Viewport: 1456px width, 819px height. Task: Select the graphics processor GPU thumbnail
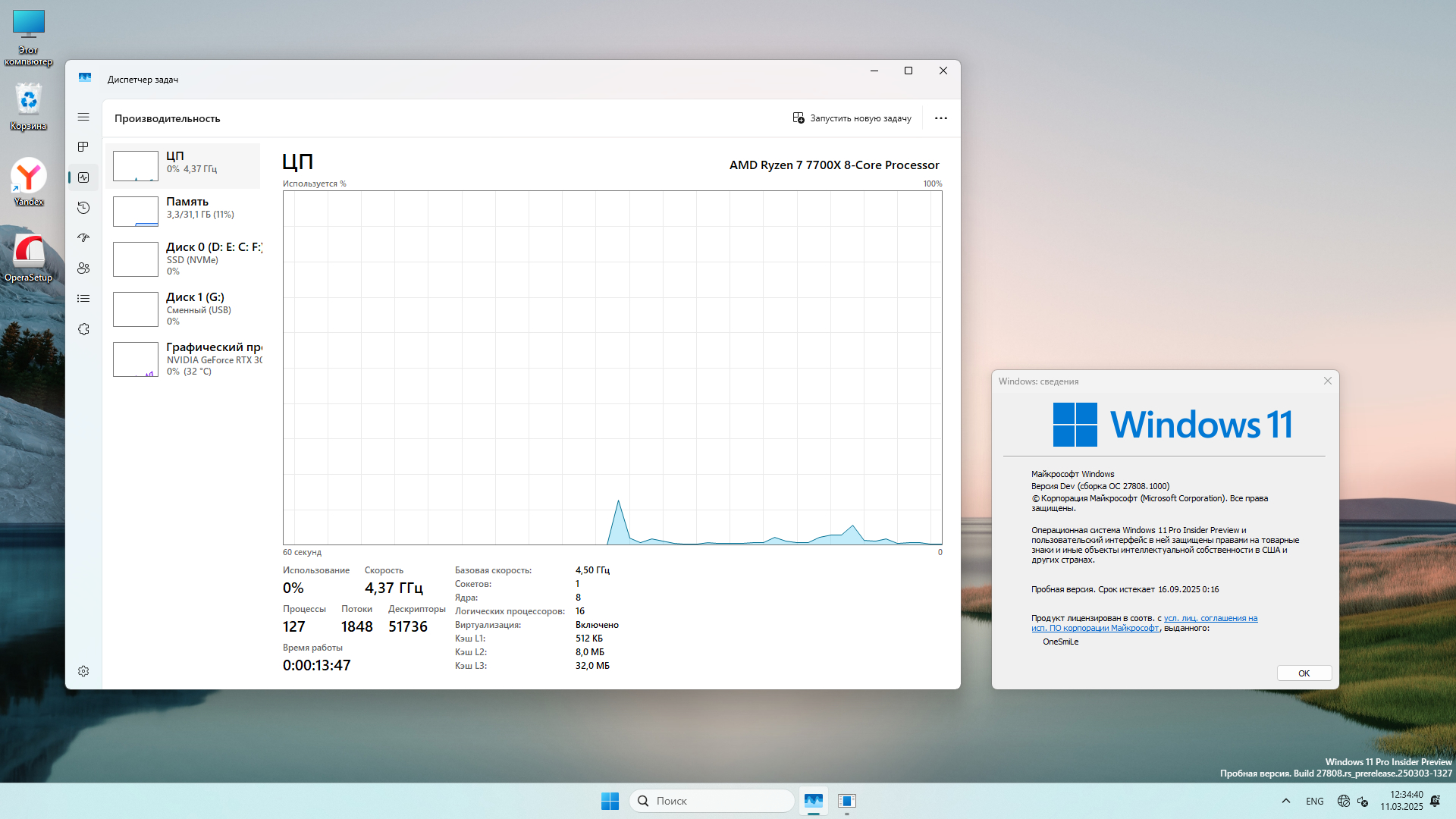136,359
